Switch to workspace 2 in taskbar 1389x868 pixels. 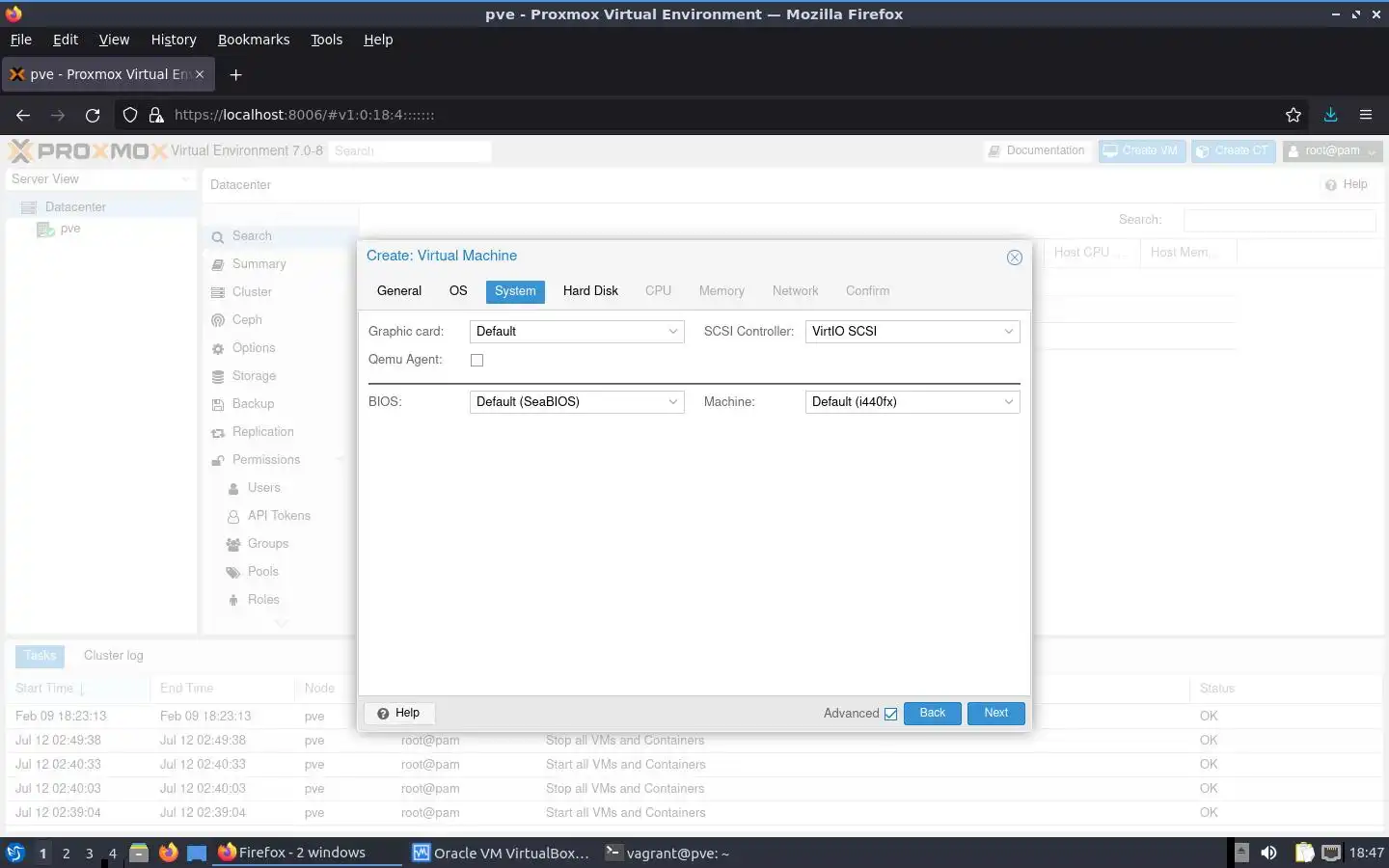tap(66, 854)
